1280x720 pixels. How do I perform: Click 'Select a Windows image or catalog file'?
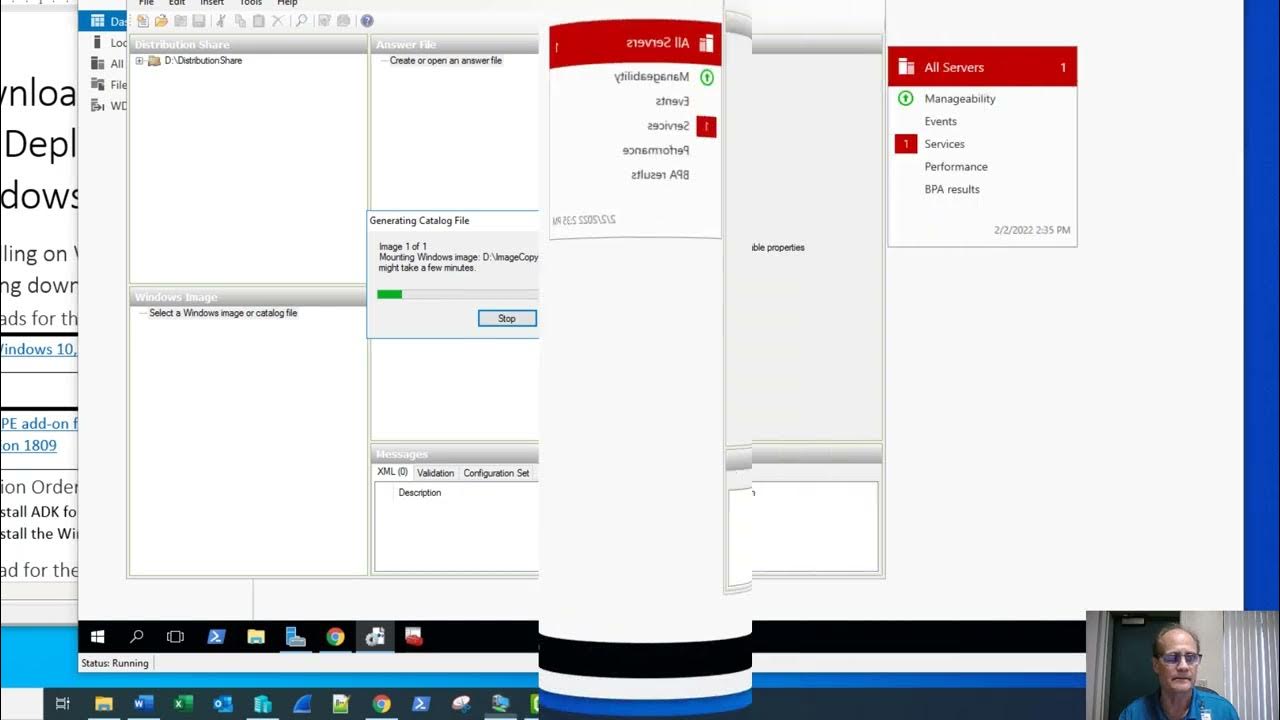223,313
